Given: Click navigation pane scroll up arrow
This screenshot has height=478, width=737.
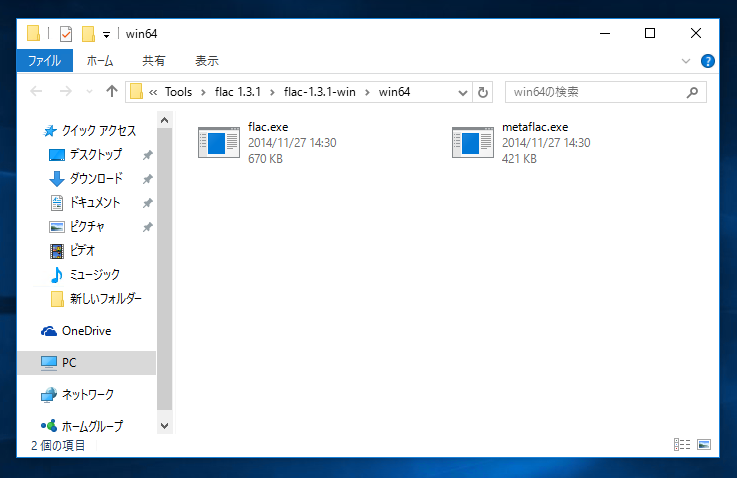Looking at the screenshot, I should coord(165,120).
